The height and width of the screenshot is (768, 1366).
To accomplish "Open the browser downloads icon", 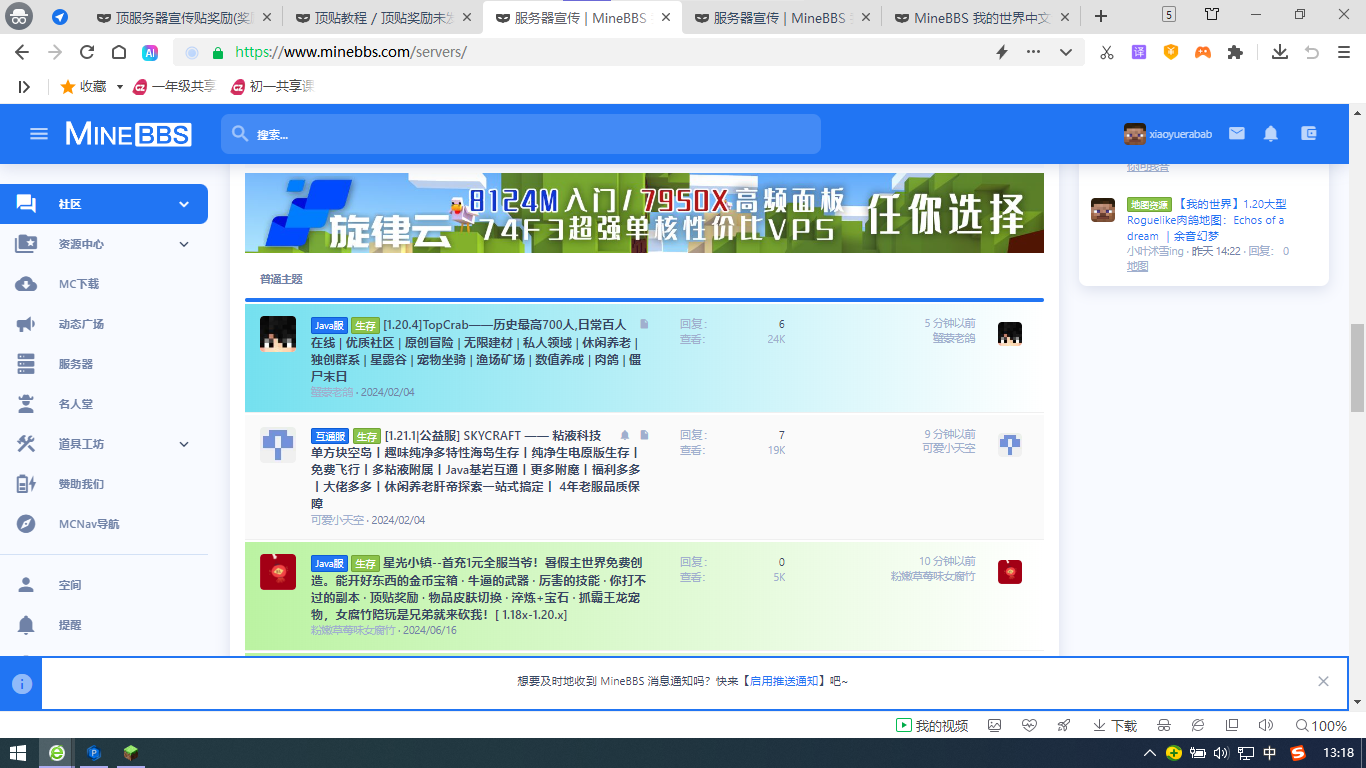I will 1279,52.
